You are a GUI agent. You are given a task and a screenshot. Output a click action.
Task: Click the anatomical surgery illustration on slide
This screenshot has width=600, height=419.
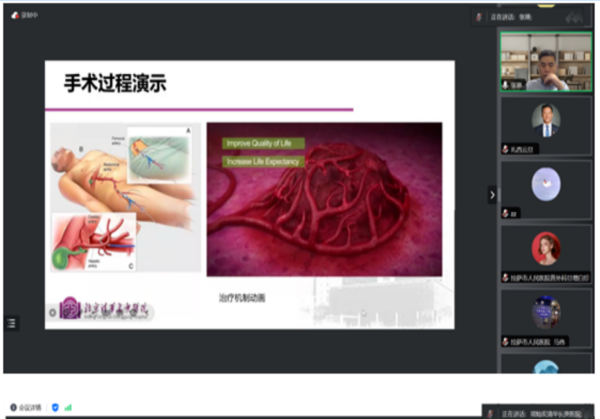(124, 197)
